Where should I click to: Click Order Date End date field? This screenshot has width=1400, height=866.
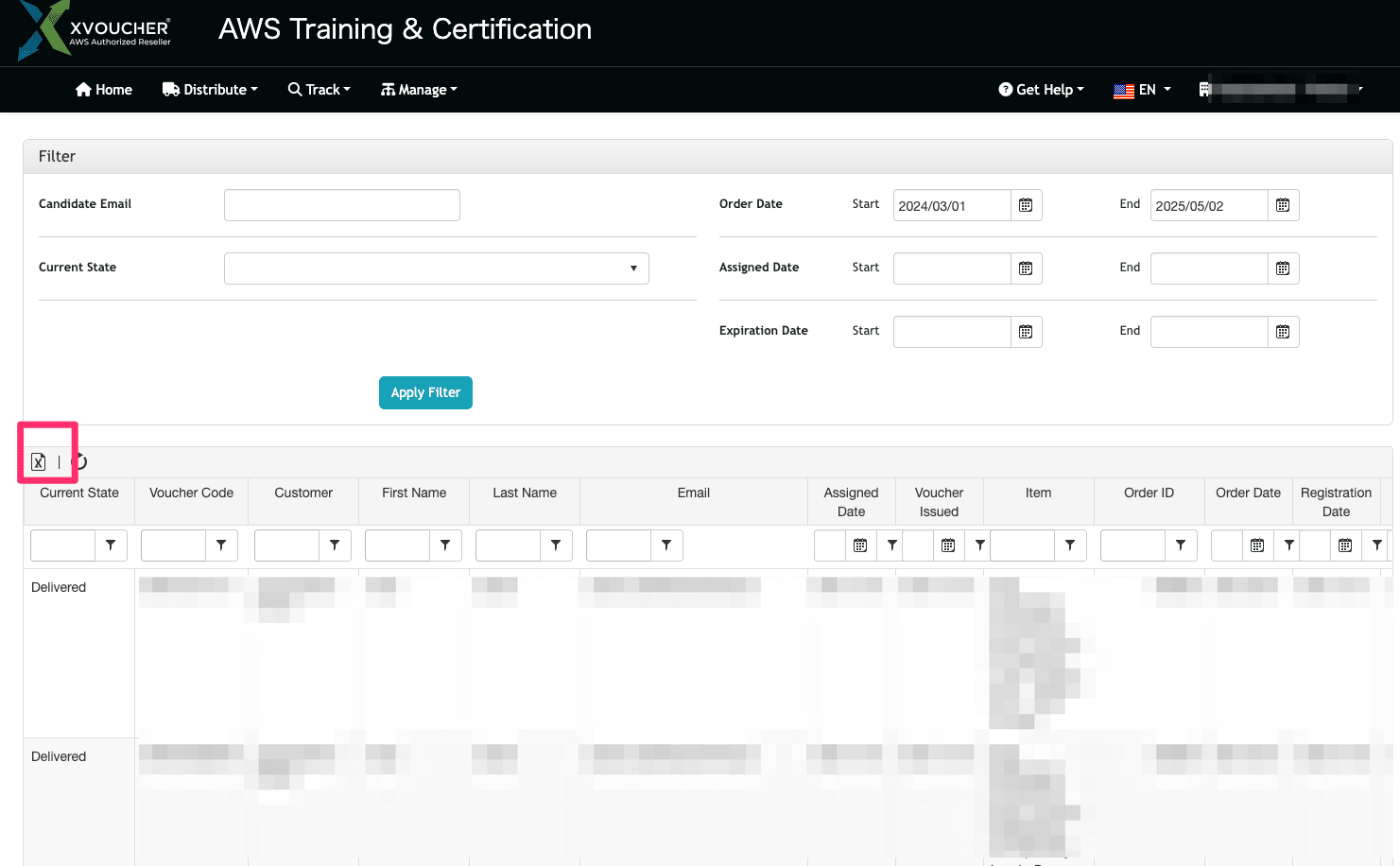coord(1209,205)
